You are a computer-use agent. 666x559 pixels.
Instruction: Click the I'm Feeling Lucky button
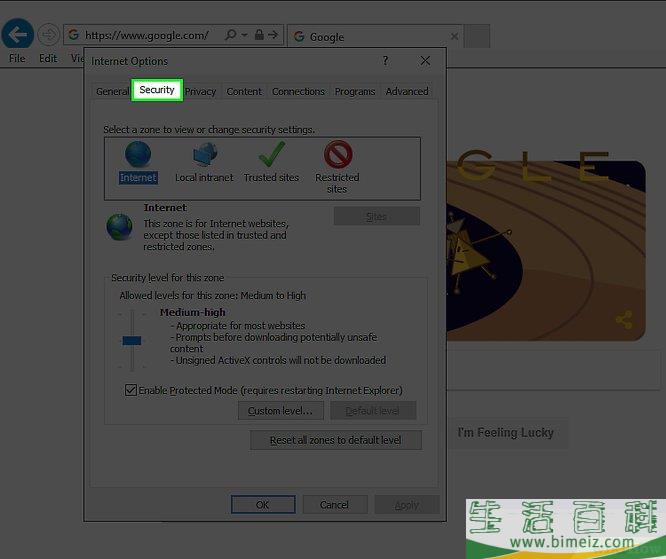pos(505,433)
